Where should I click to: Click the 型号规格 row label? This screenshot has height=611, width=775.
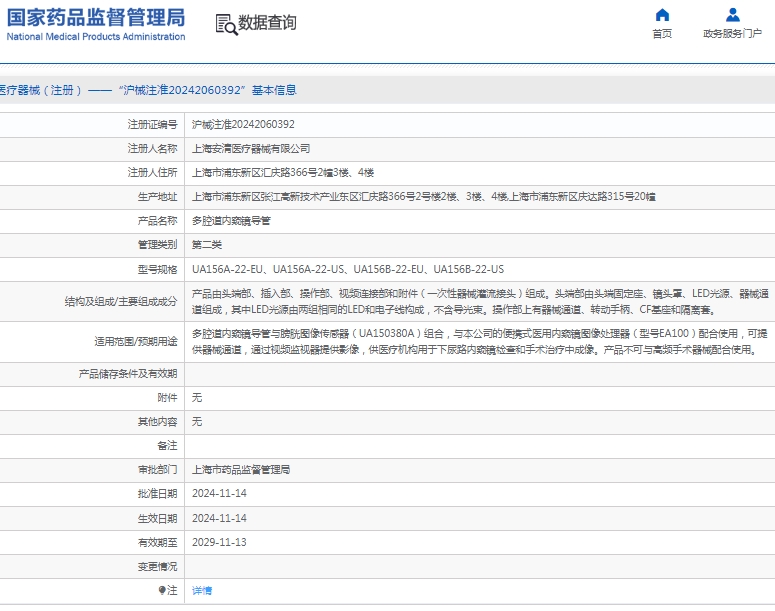[157, 269]
